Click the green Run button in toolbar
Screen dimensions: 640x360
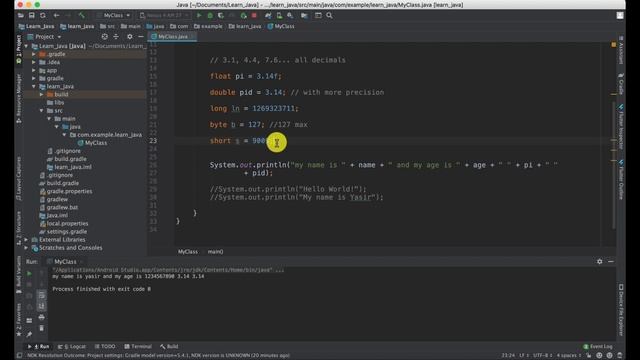[199, 16]
